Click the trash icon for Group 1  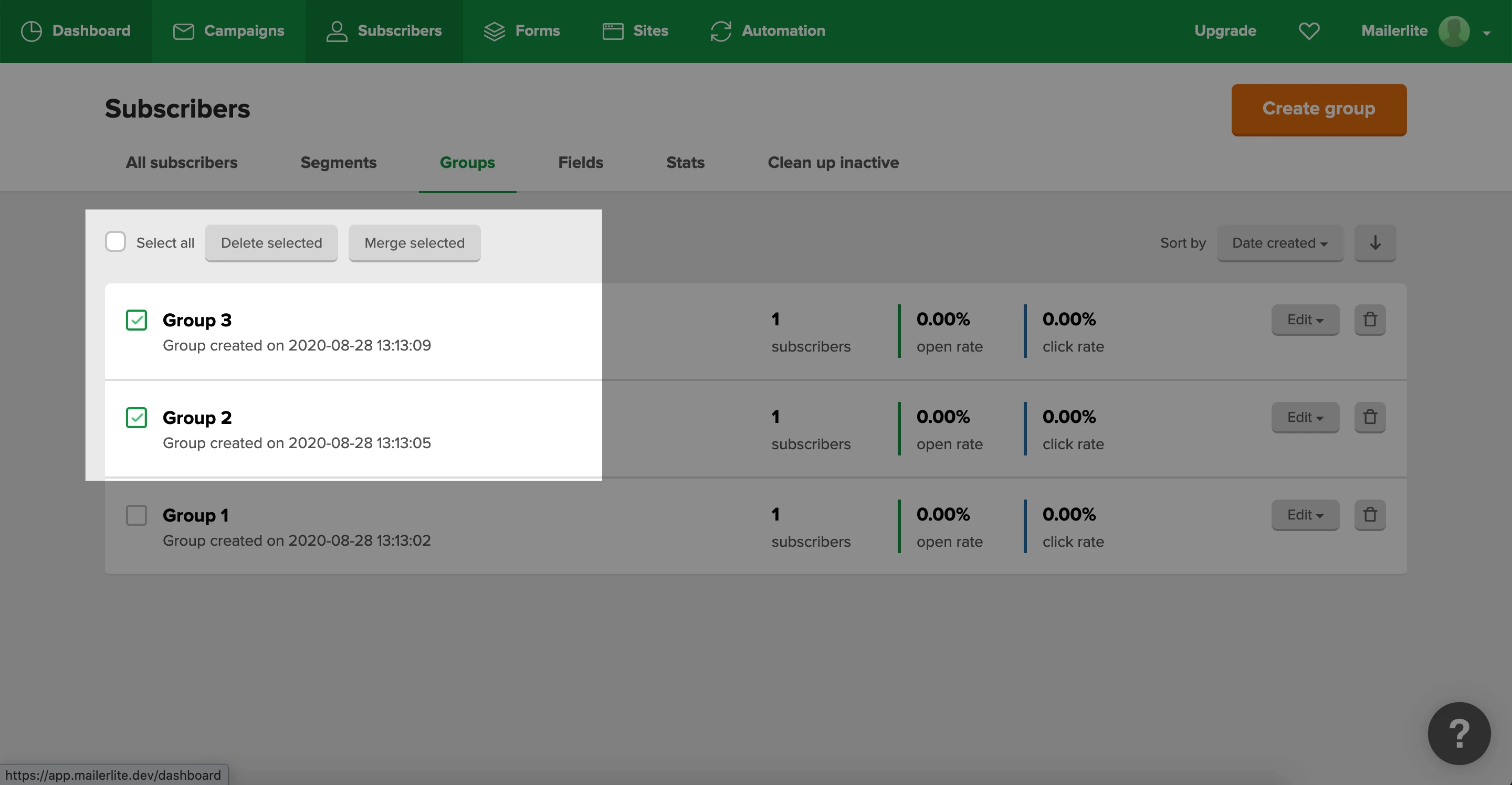point(1369,515)
